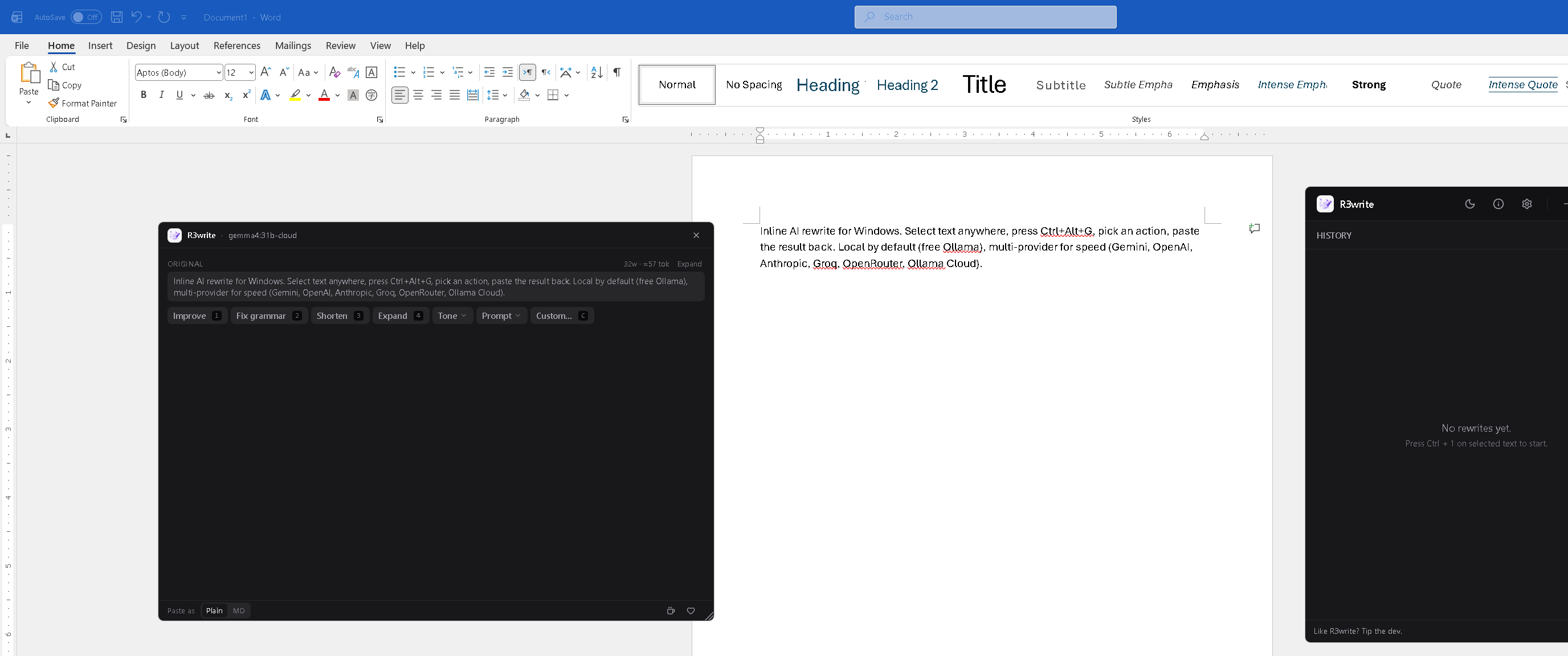Toggle dark mode in R3write history panel
This screenshot has height=656, width=1568.
click(x=1470, y=204)
